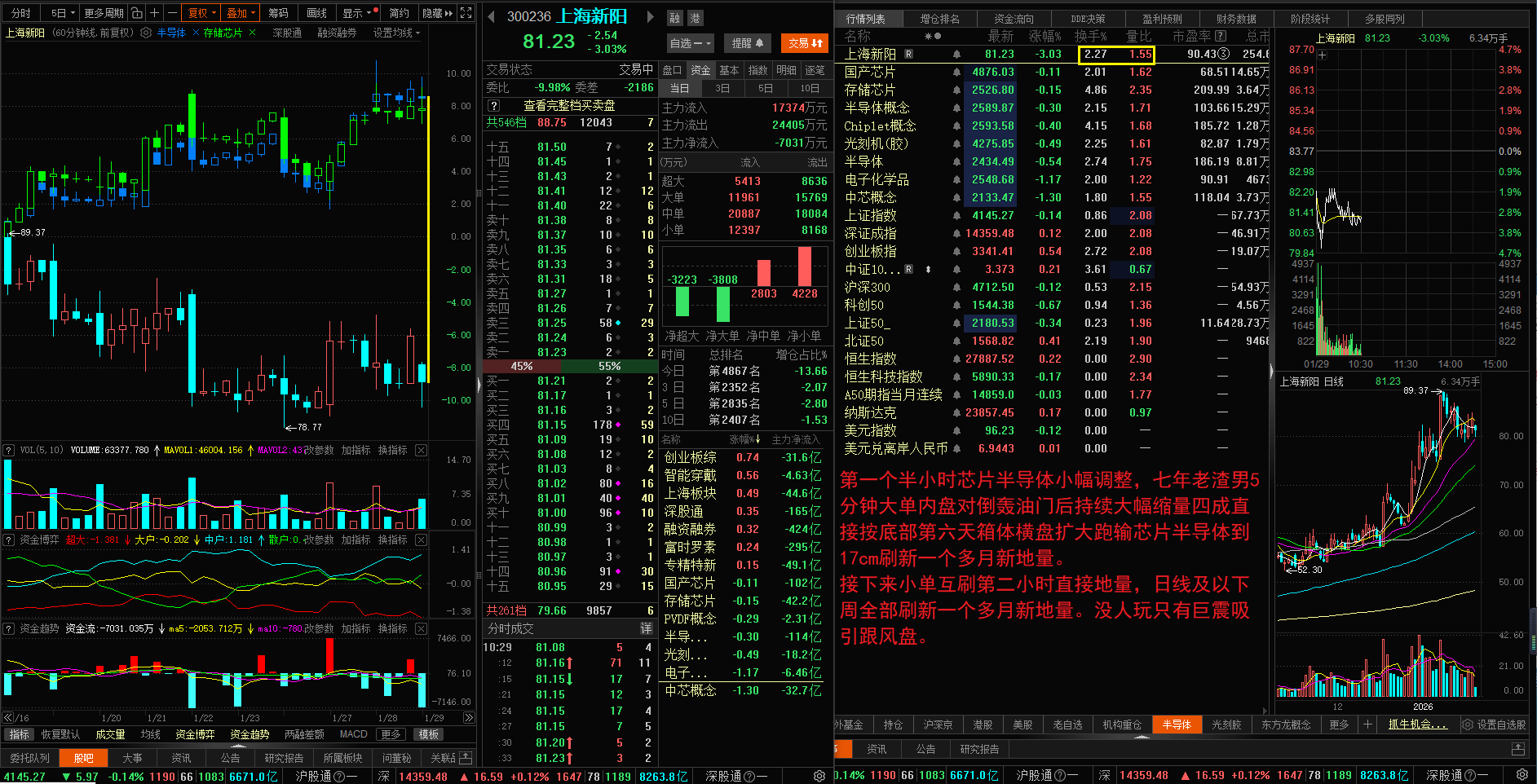Zoom in the K-line chart with plus
The width and height of the screenshot is (1537, 784).
(x=154, y=13)
